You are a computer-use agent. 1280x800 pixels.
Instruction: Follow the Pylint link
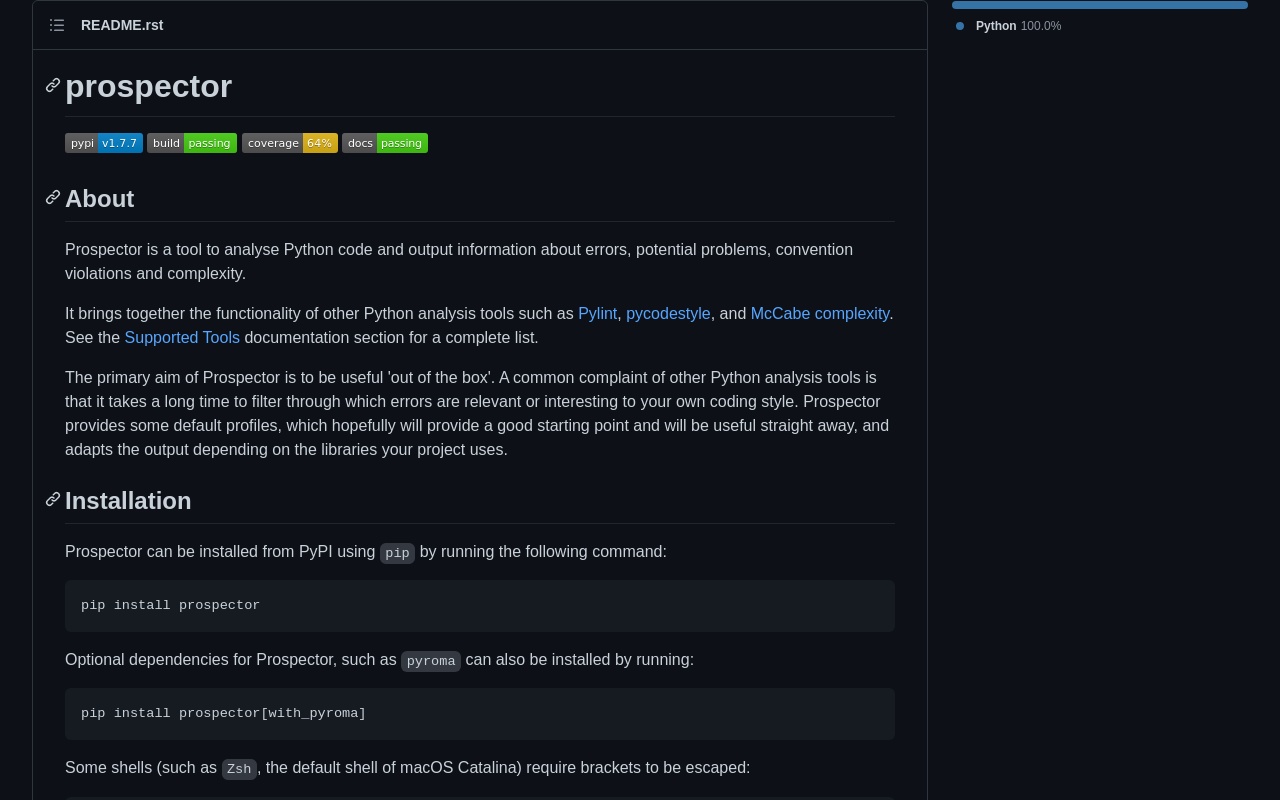click(x=597, y=314)
